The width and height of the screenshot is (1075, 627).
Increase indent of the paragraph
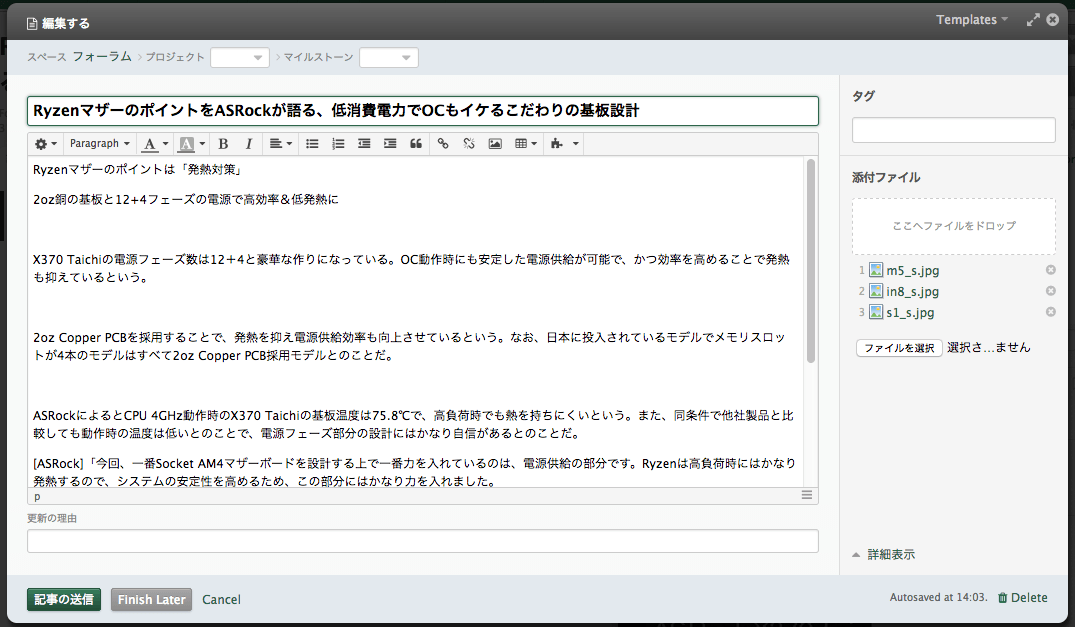pos(390,144)
